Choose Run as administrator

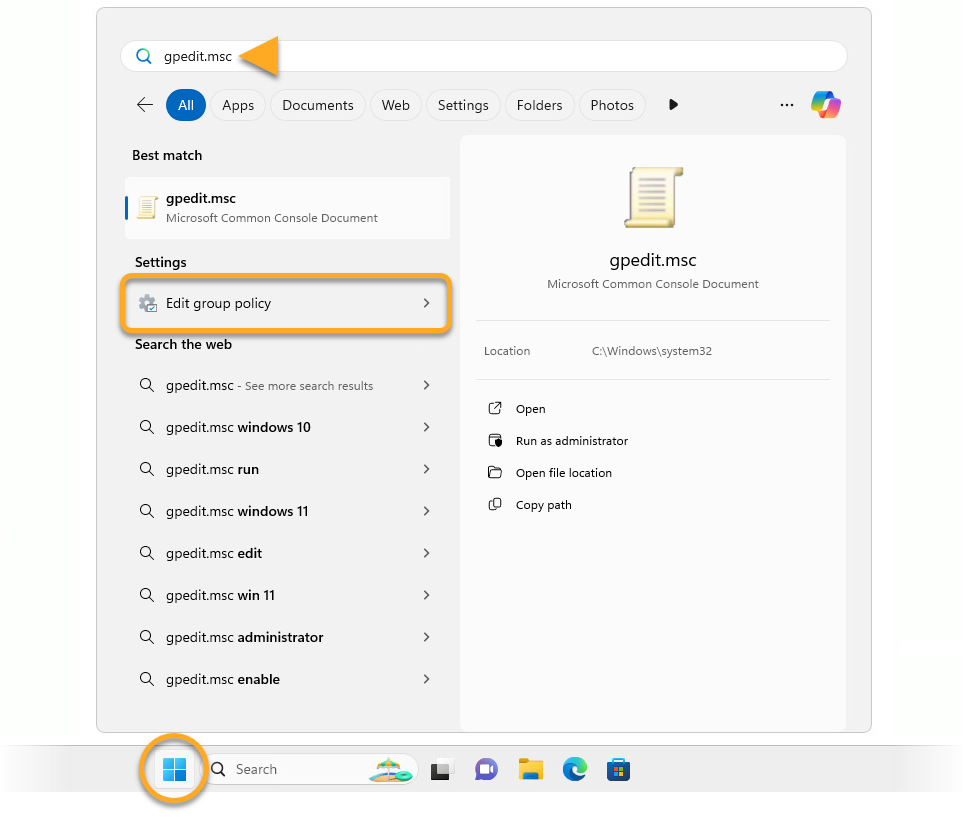[571, 441]
